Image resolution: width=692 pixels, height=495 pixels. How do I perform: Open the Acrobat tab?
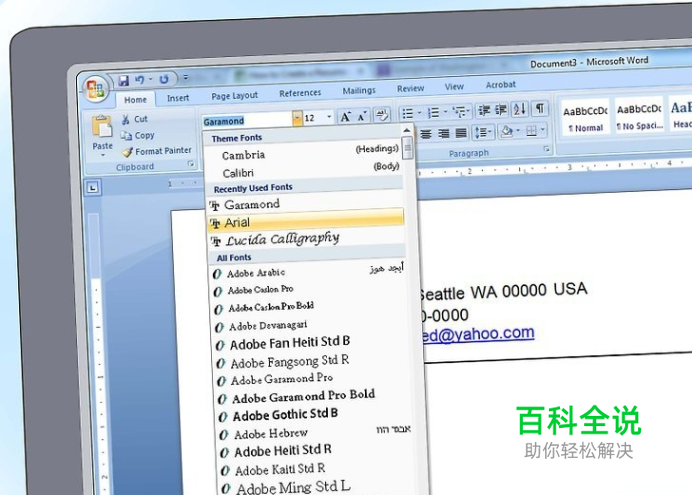[500, 84]
